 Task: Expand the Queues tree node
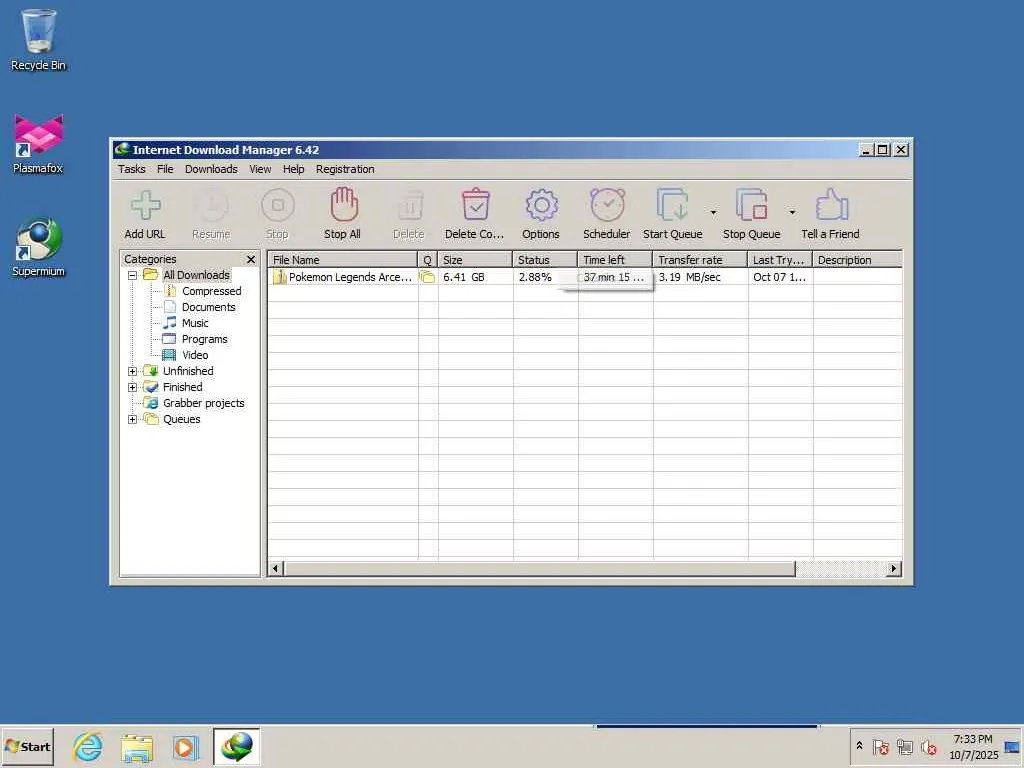(133, 419)
